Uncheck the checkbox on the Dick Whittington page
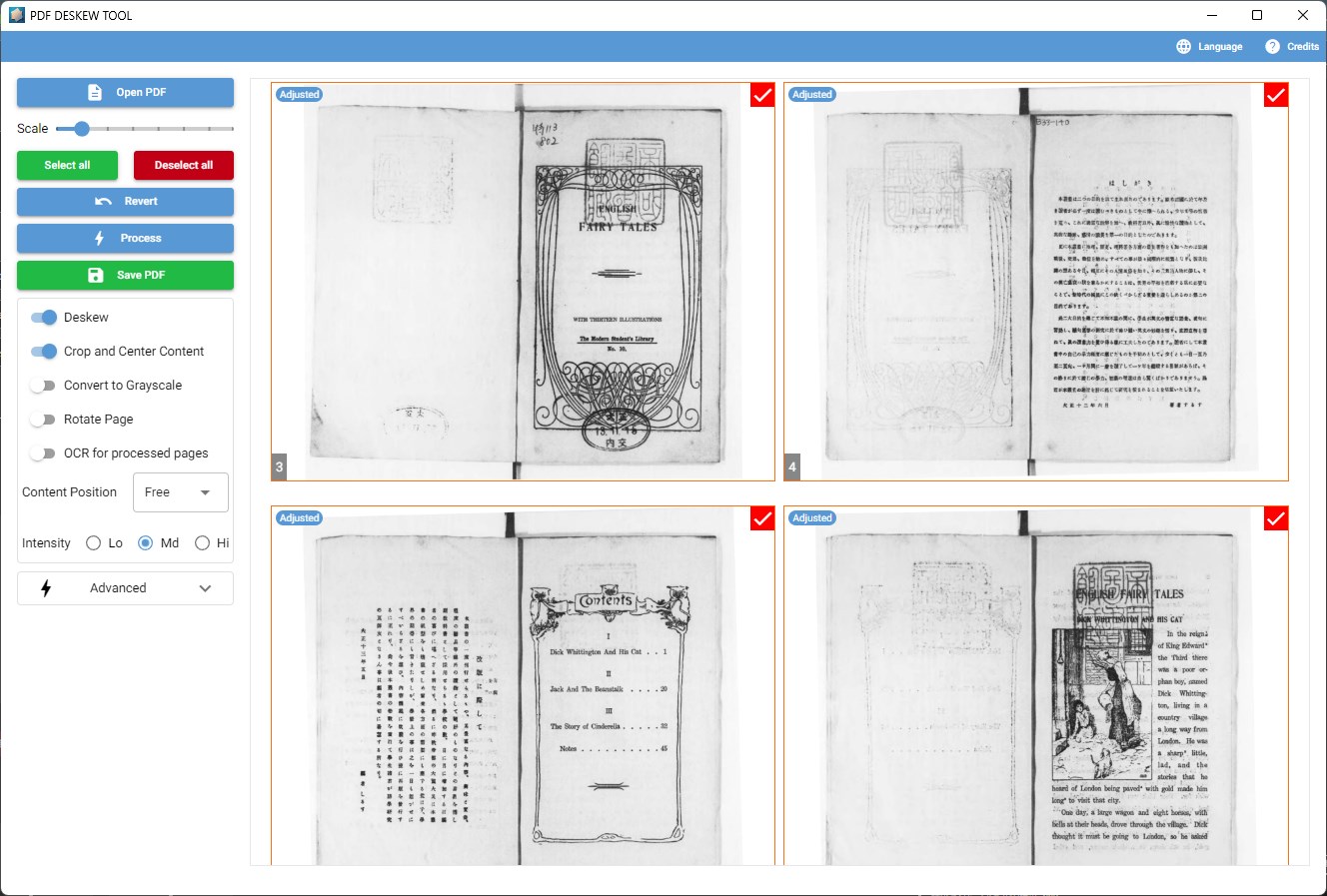The image size is (1327, 896). click(x=1276, y=518)
